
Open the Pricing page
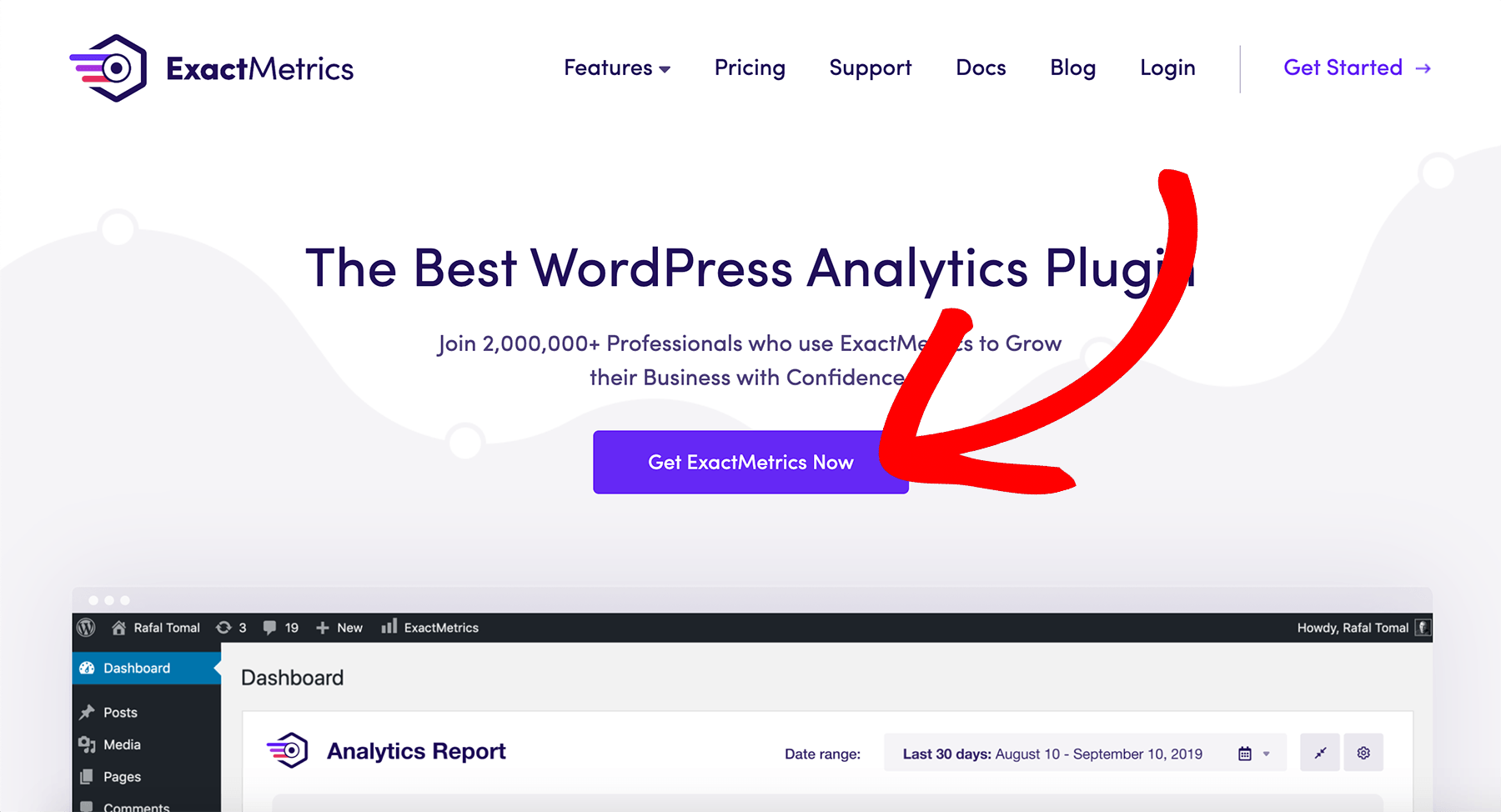tap(750, 68)
